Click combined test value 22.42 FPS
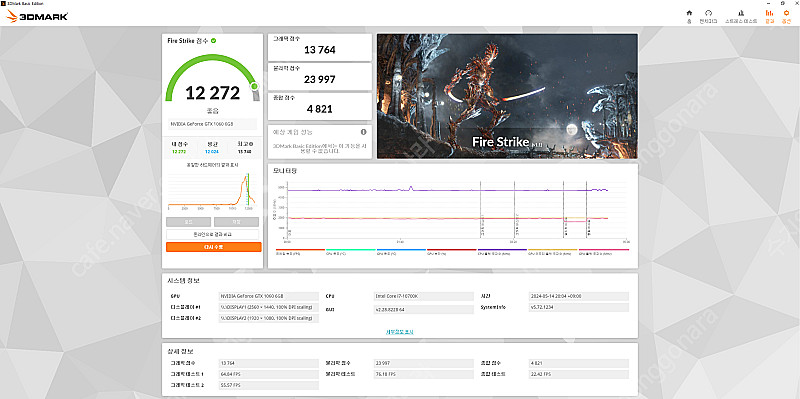Image resolution: width=800 pixels, height=399 pixels. (x=579, y=374)
